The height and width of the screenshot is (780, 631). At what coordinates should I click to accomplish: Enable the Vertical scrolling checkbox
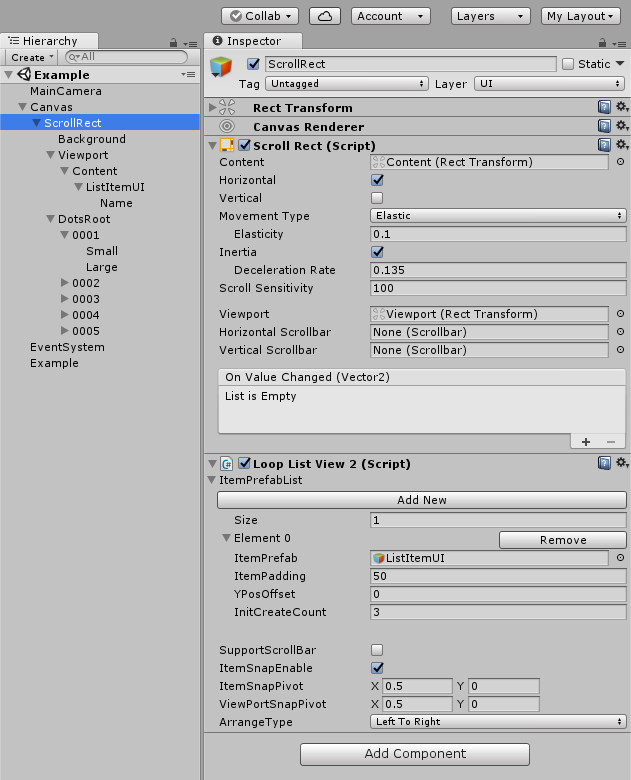point(377,198)
